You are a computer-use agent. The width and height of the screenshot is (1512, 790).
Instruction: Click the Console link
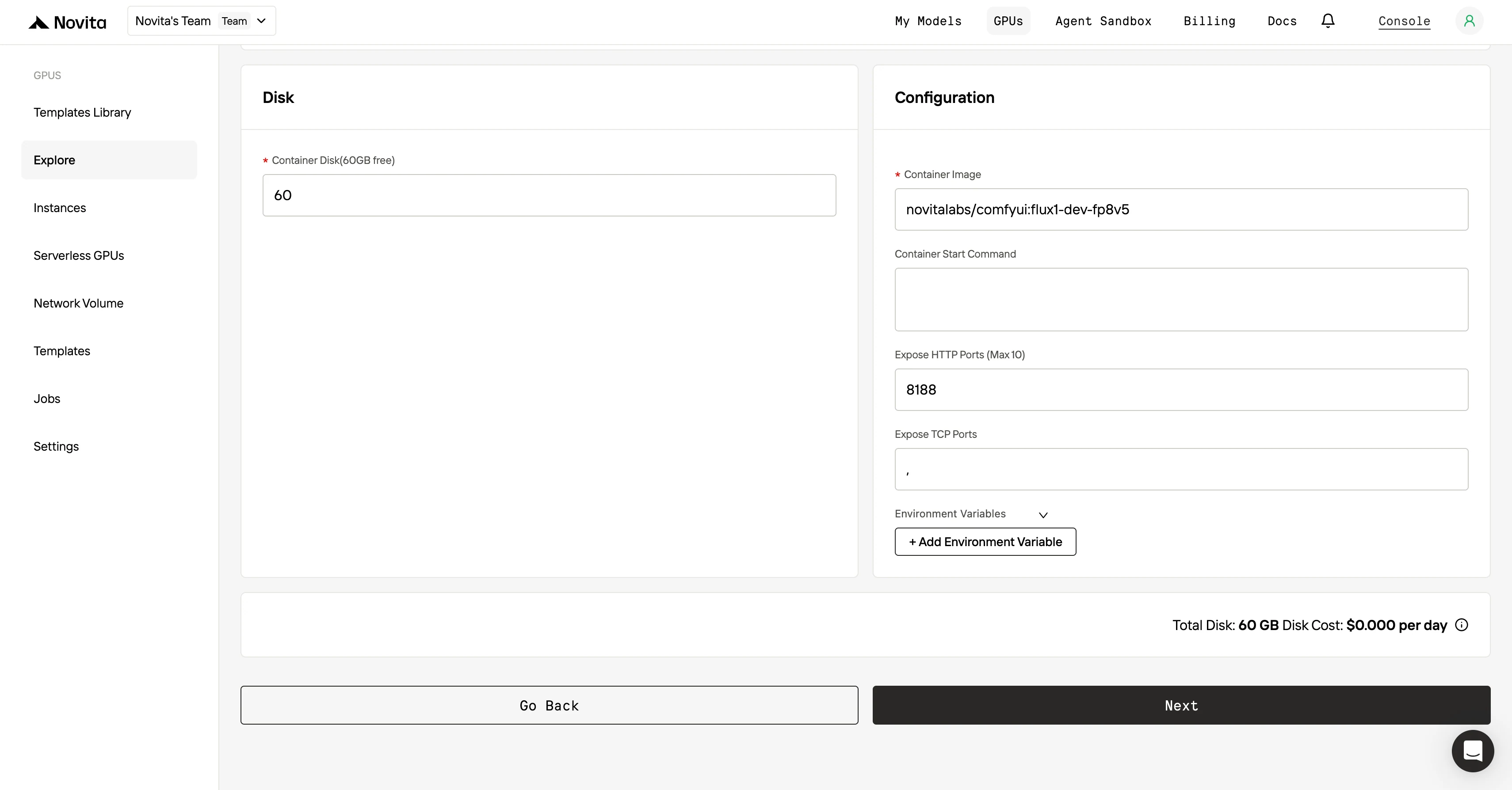click(x=1404, y=21)
